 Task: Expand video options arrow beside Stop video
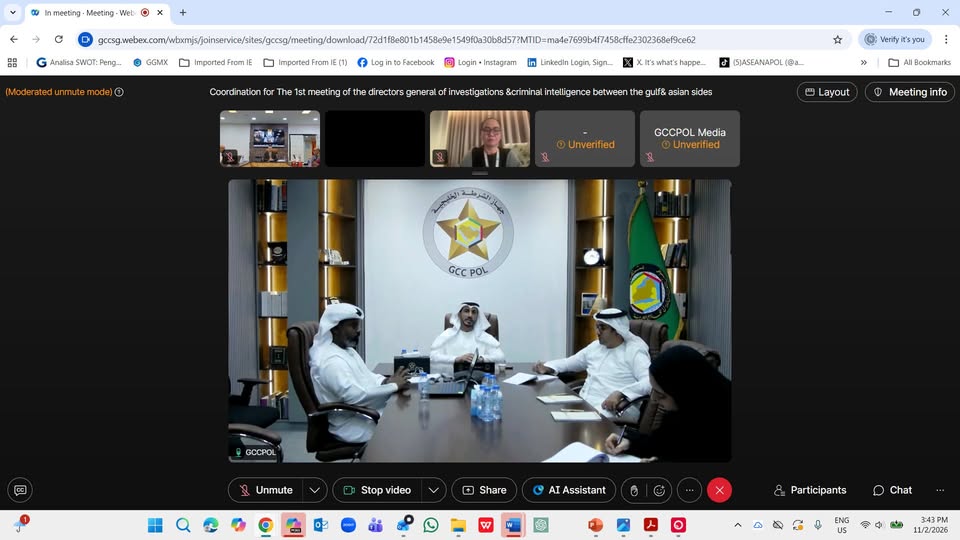[433, 490]
